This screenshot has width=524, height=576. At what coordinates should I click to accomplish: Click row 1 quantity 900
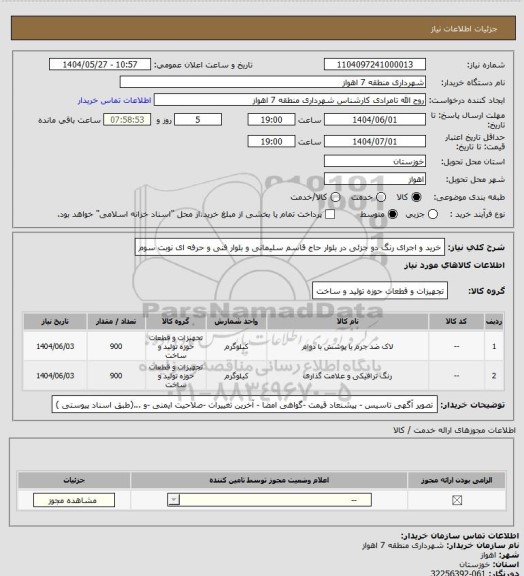[116, 346]
